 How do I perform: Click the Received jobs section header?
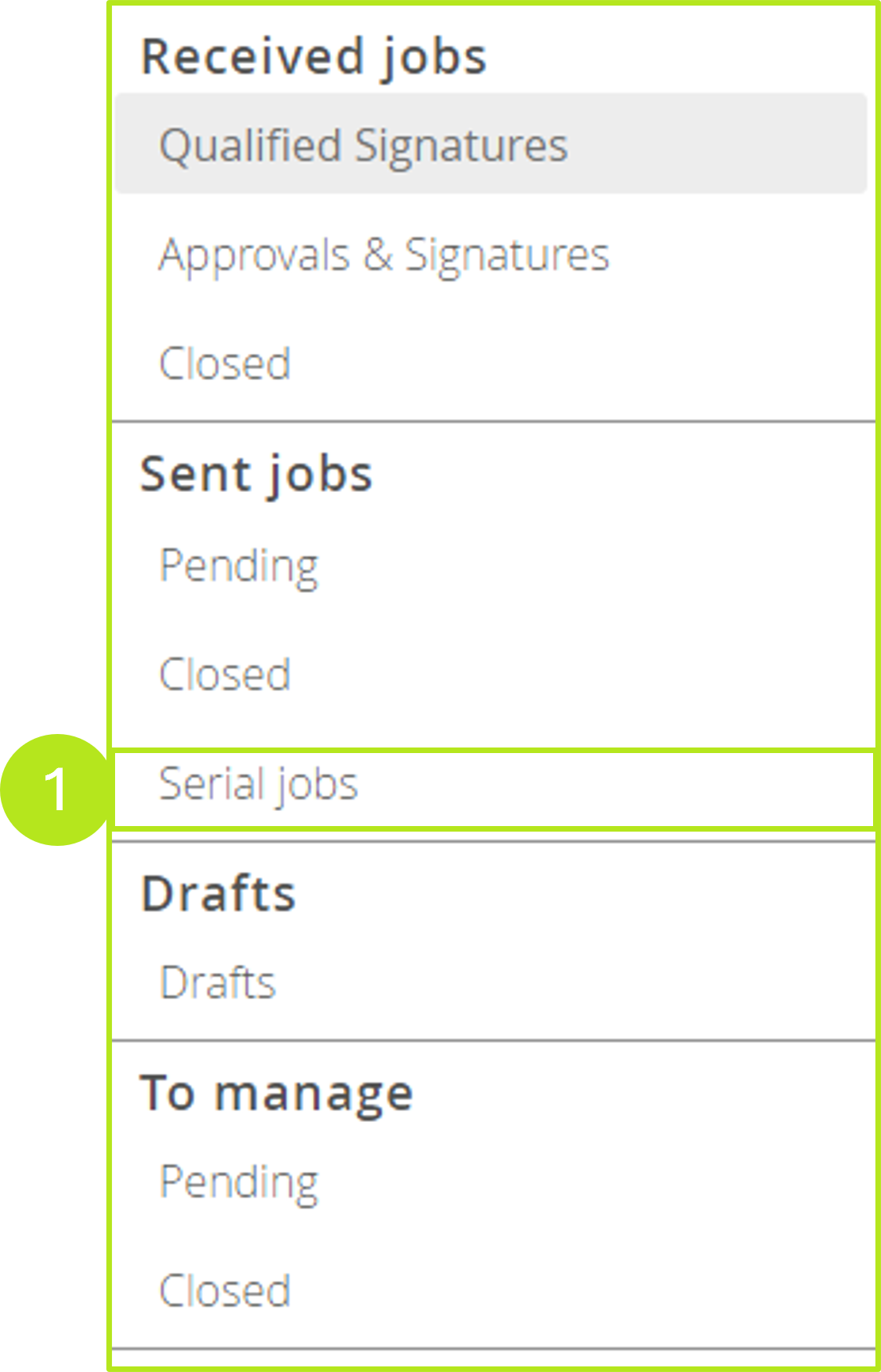coord(314,56)
